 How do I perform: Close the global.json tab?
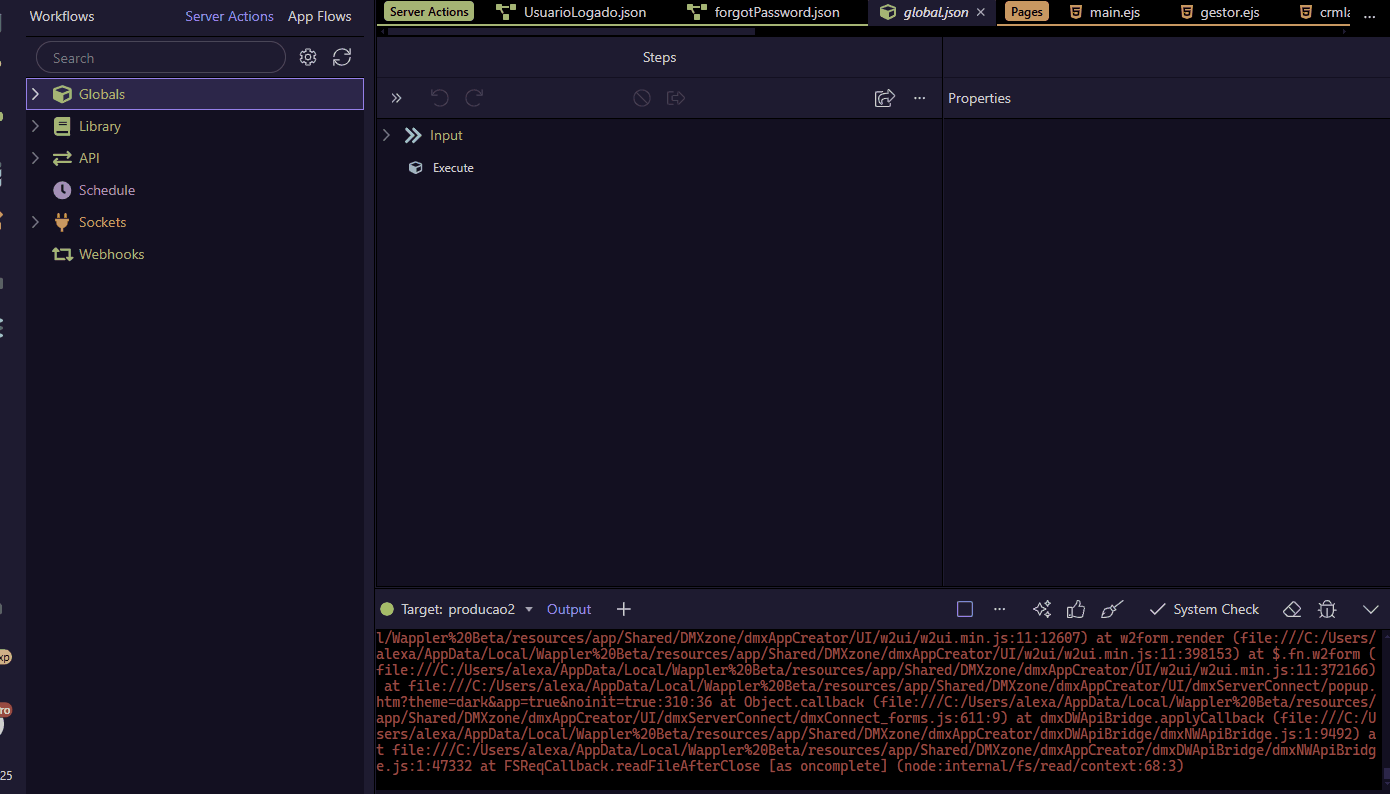click(981, 12)
